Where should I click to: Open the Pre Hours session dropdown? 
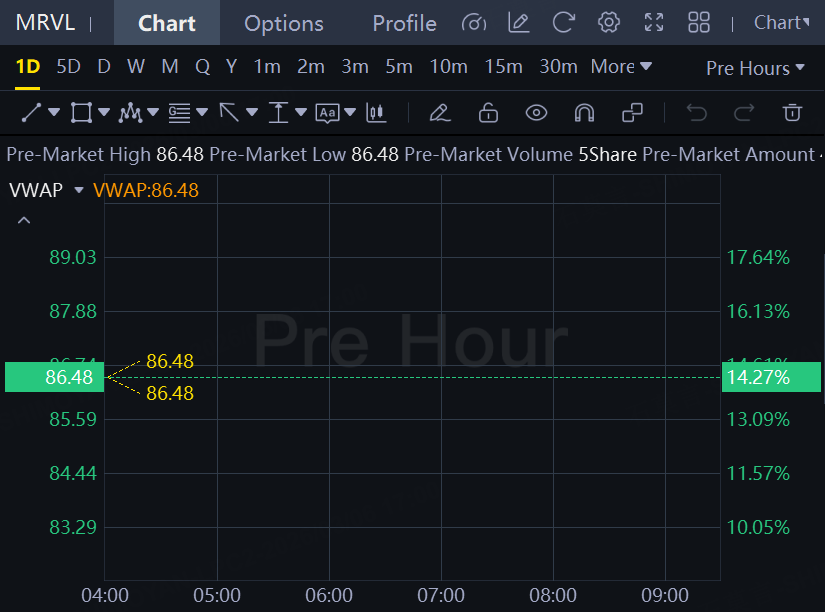755,68
